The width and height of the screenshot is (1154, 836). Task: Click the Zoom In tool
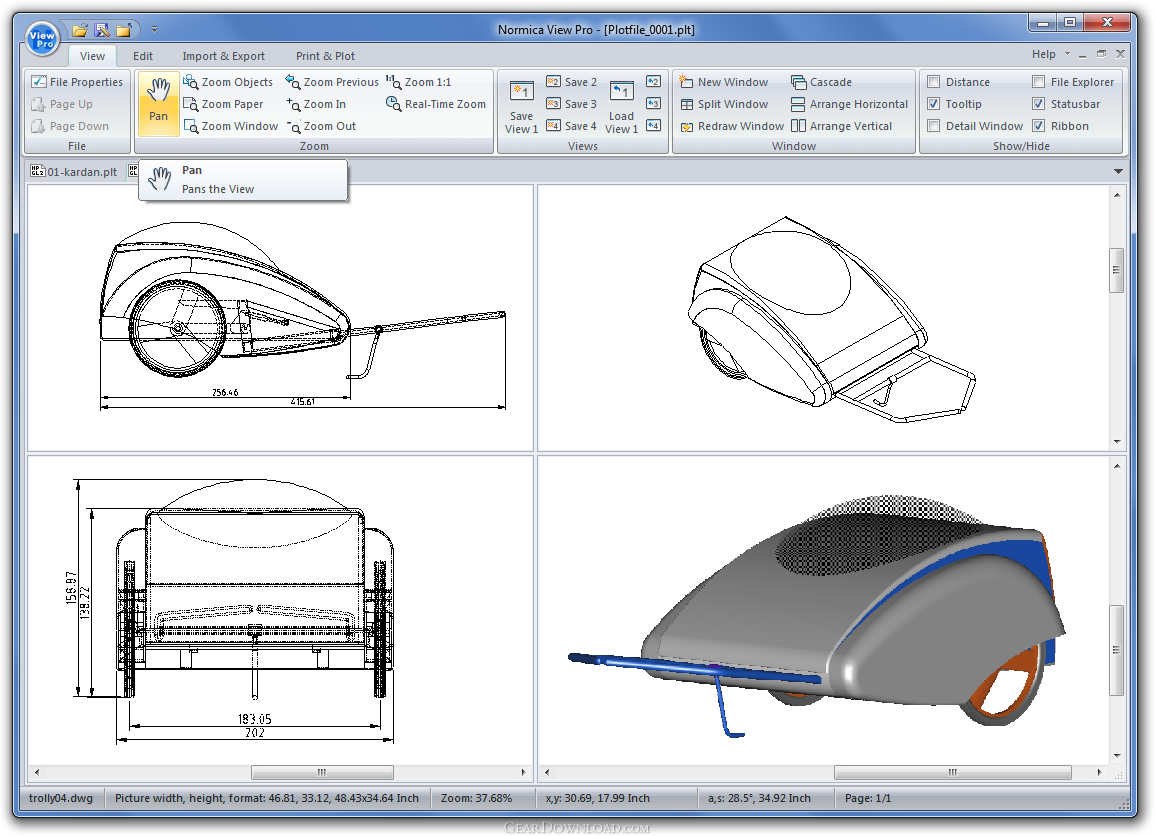pyautogui.click(x=316, y=104)
